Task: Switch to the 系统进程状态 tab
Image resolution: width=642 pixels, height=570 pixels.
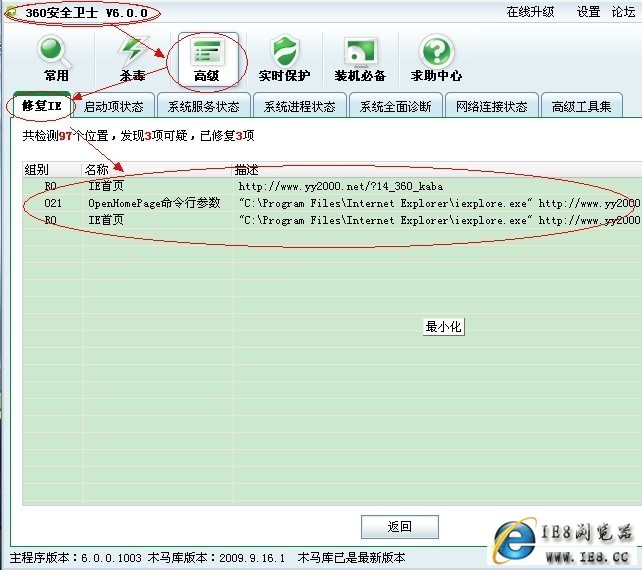Action: click(x=300, y=106)
